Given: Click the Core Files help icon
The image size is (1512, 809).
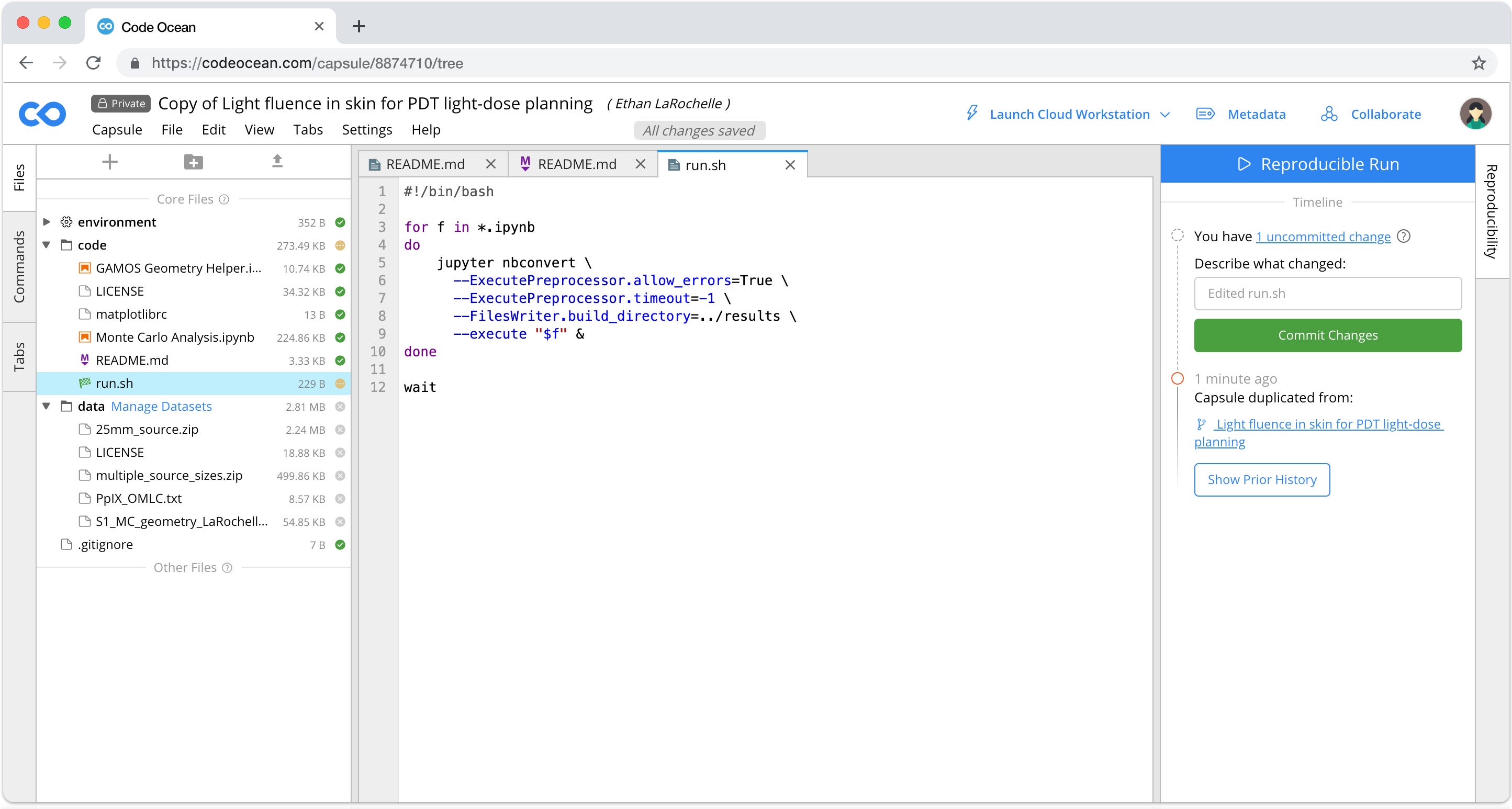Looking at the screenshot, I should (224, 199).
